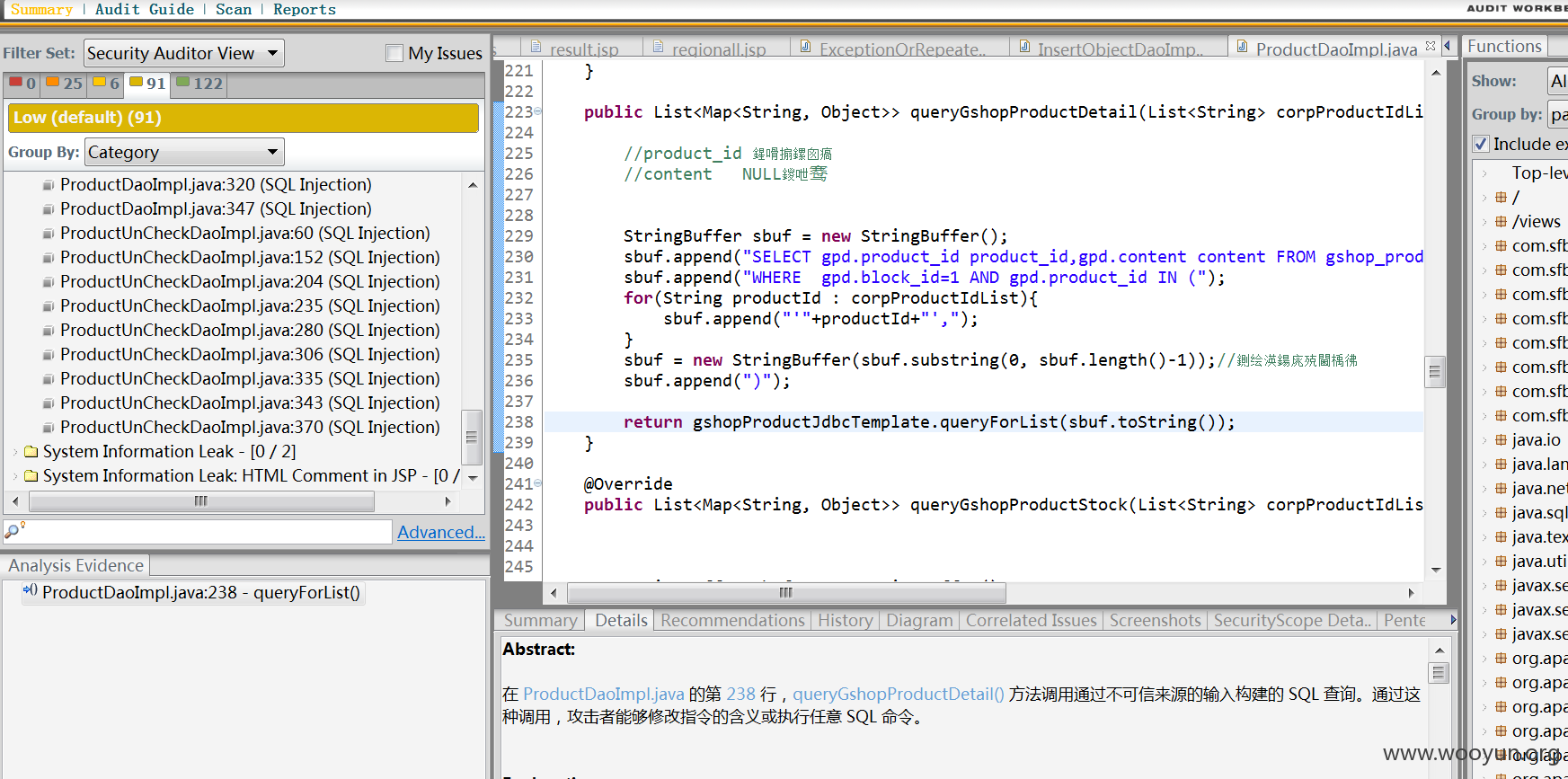This screenshot has width=1568, height=779.
Task: Select issue ProductUnCheckDaoImpl.java:60
Action: 244,233
